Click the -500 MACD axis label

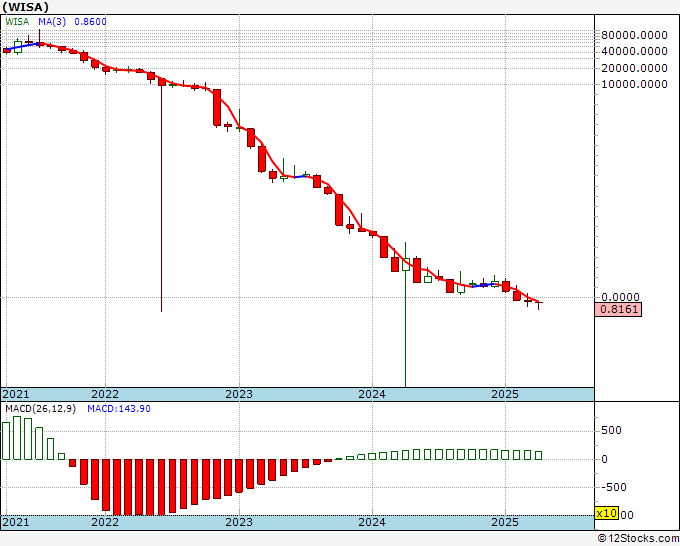pyautogui.click(x=614, y=487)
